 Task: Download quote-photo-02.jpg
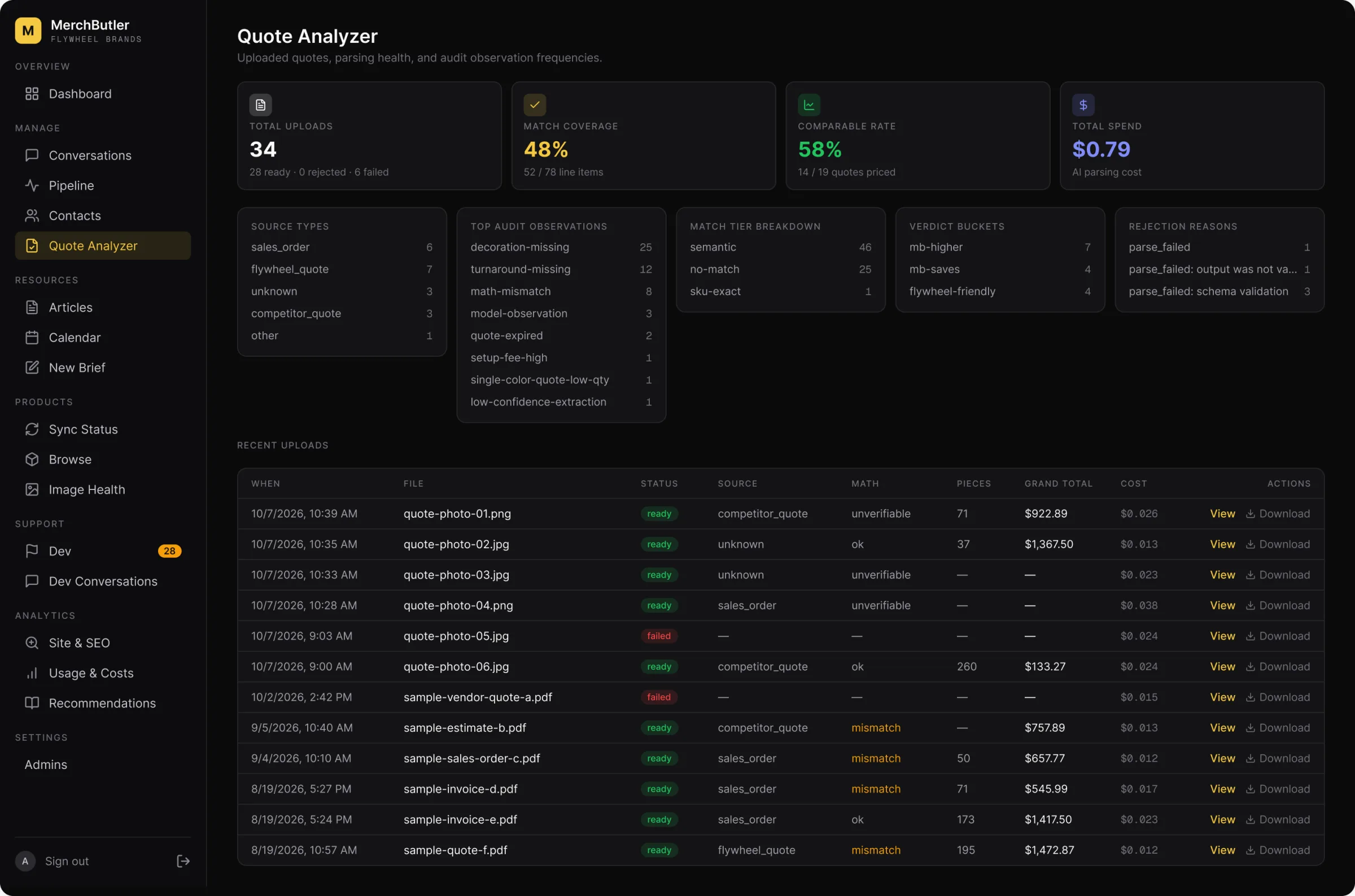[x=1278, y=544]
